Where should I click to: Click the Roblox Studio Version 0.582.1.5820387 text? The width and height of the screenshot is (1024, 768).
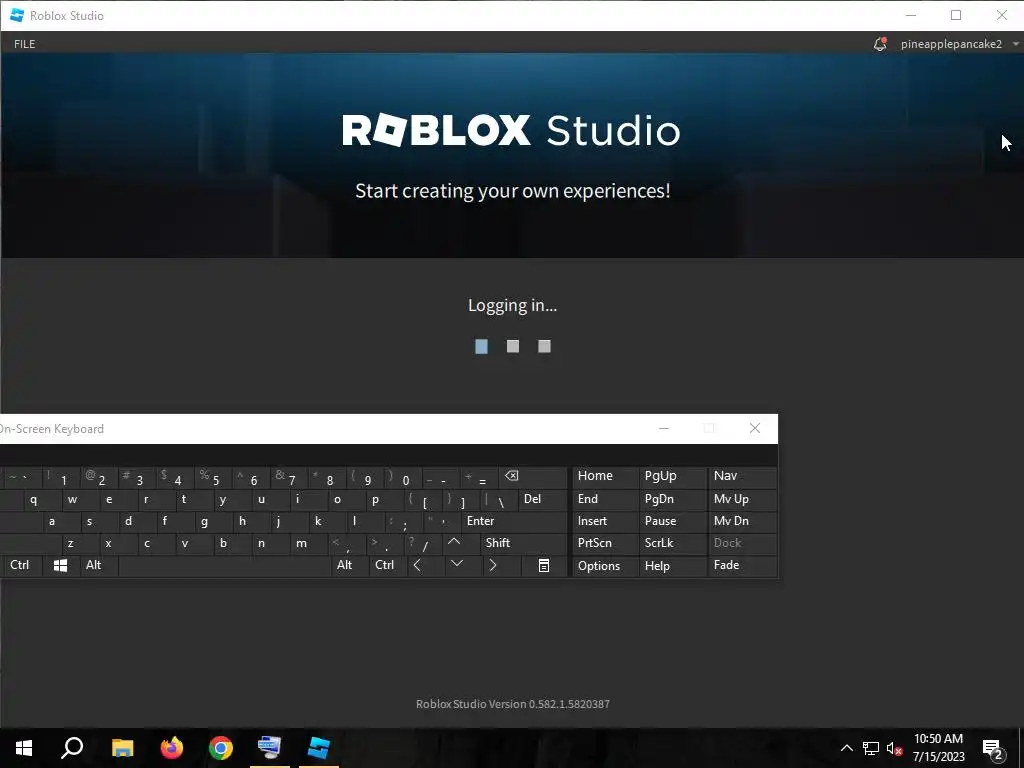(513, 704)
